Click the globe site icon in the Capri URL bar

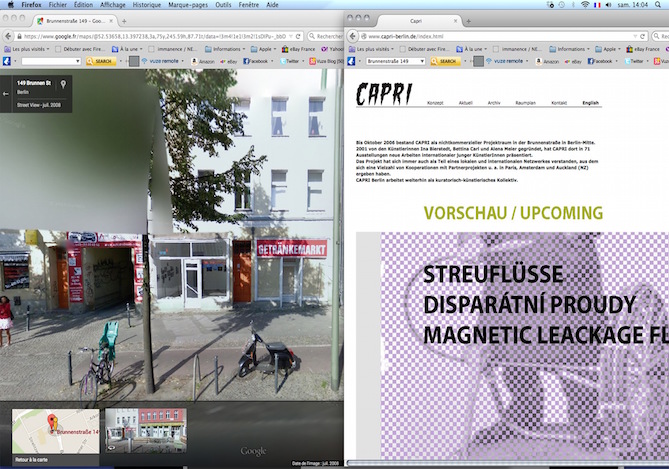pos(364,36)
